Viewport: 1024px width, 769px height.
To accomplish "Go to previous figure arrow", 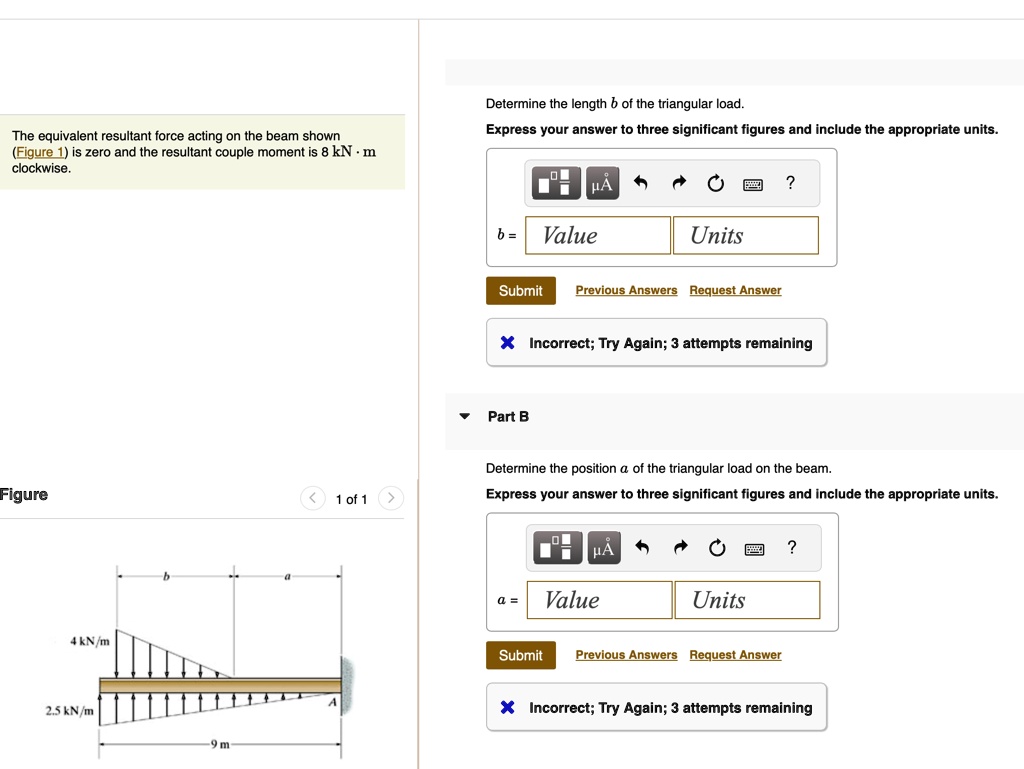I will [313, 499].
